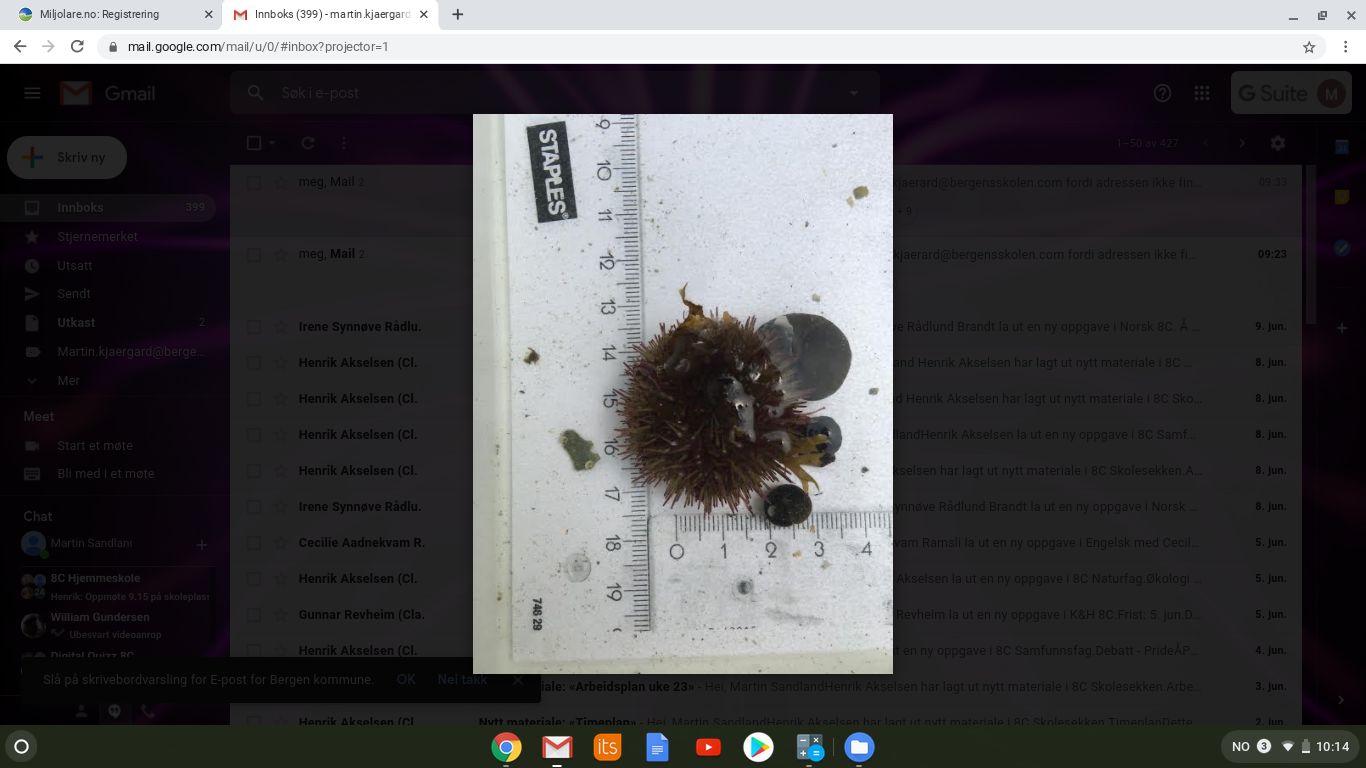Image resolution: width=1366 pixels, height=768 pixels.
Task: Click the get add-ons plus icon
Action: coord(1342,328)
